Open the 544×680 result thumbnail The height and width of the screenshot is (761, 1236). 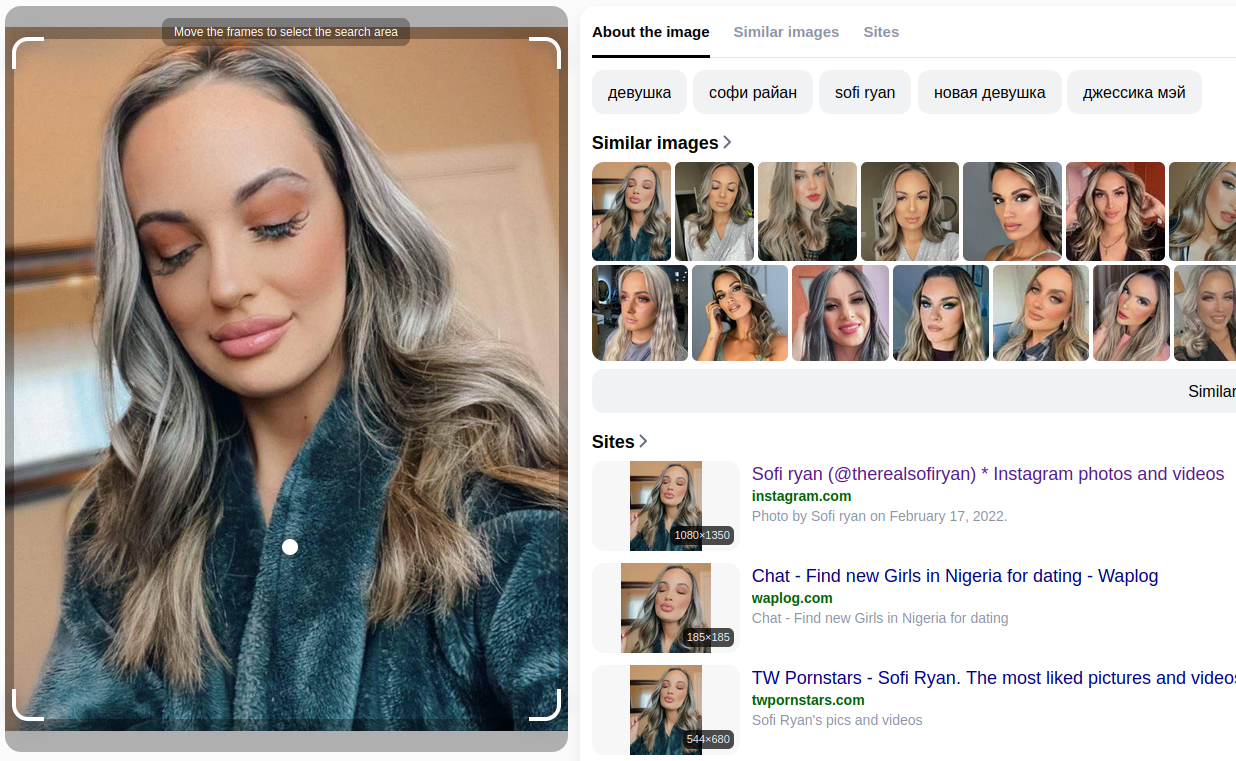666,710
